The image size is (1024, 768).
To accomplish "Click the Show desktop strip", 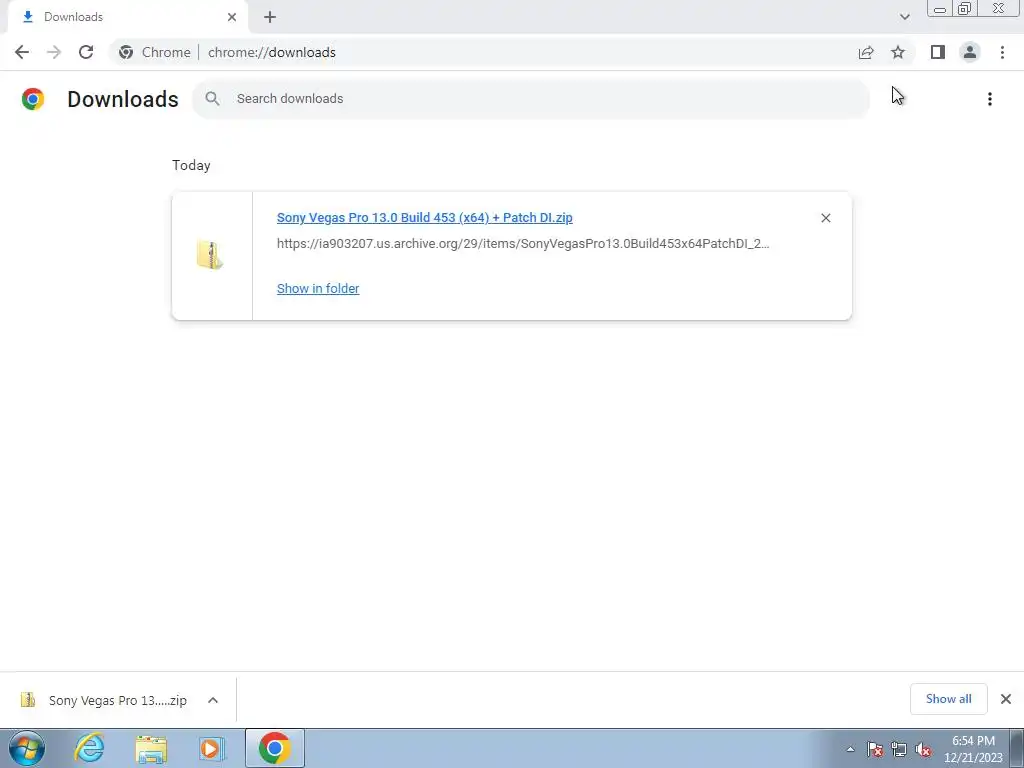I will tap(1017, 749).
